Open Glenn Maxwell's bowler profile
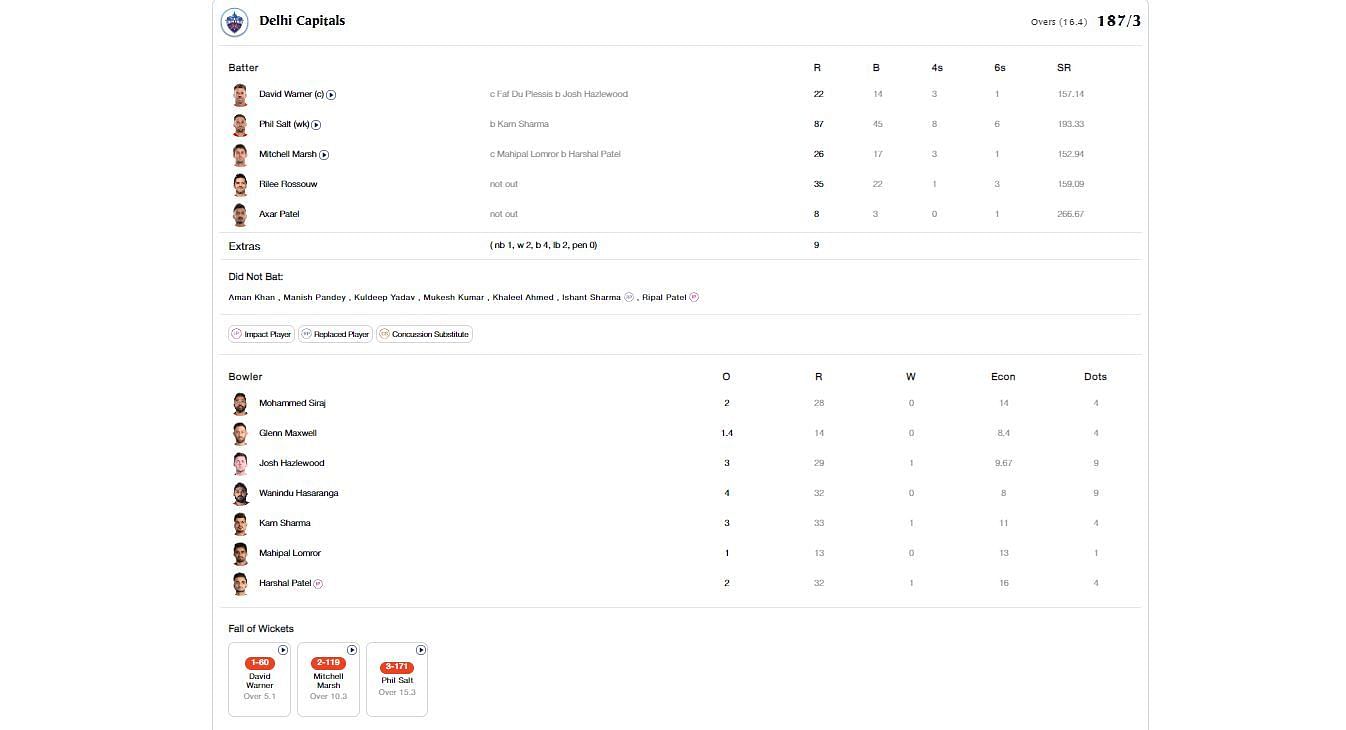The height and width of the screenshot is (730, 1346). coord(287,433)
